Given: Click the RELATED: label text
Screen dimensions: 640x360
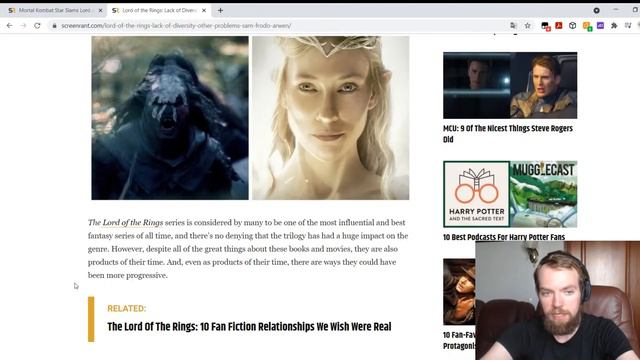Looking at the screenshot, I should tap(127, 308).
